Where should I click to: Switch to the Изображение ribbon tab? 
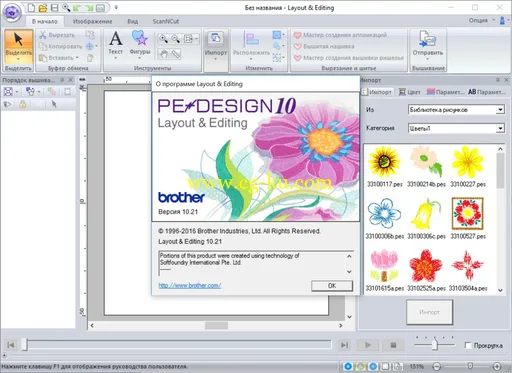point(92,21)
